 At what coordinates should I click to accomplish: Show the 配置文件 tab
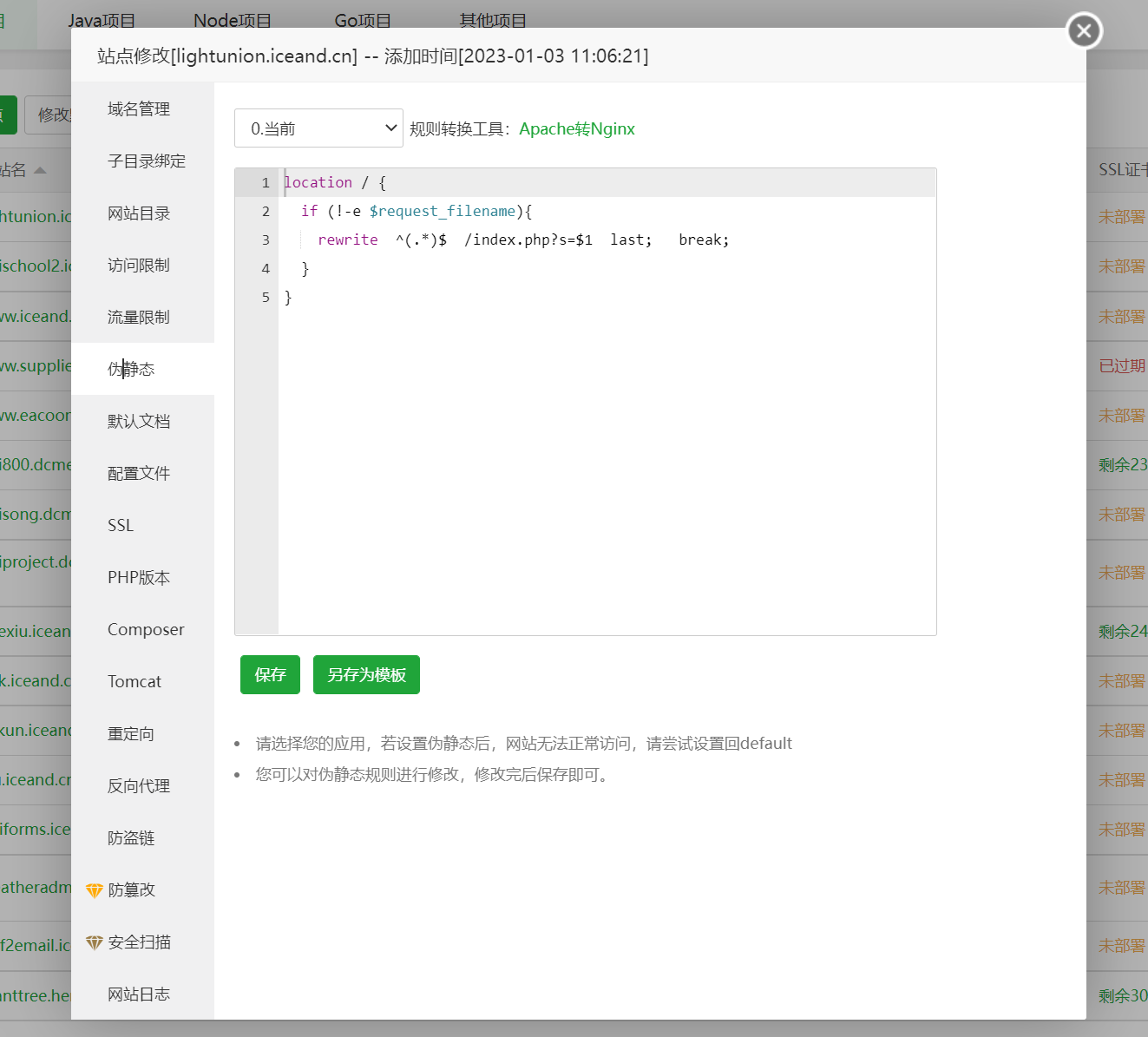(139, 473)
